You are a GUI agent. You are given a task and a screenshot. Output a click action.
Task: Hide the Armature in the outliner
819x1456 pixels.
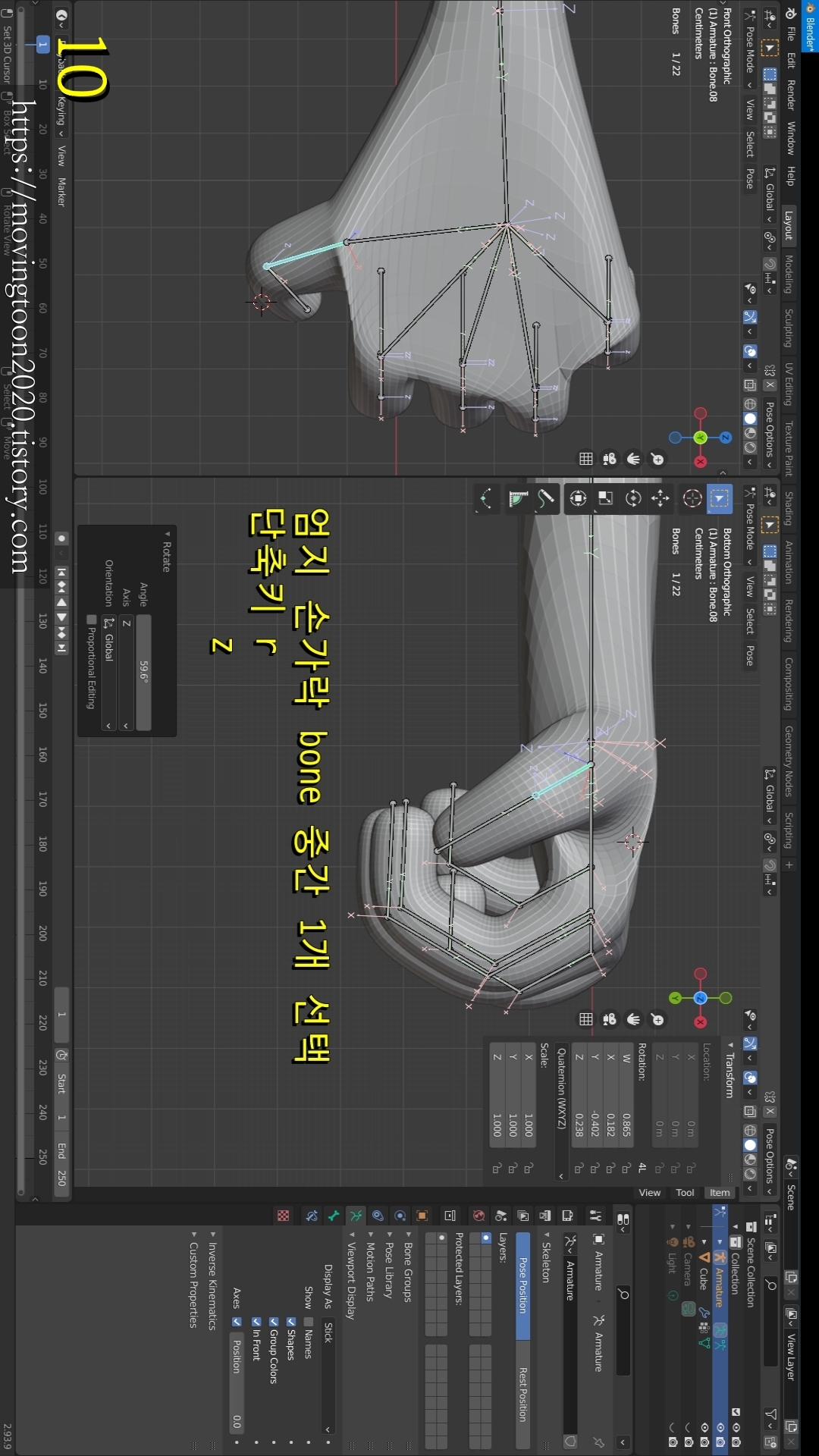tap(720, 1427)
